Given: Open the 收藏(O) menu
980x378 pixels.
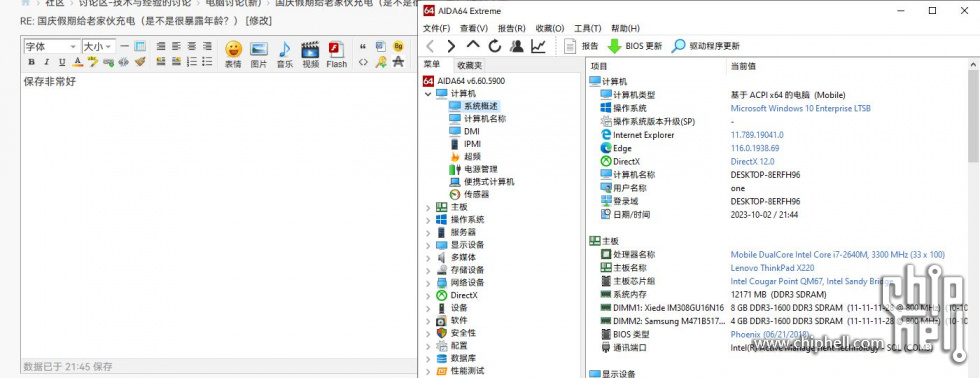Looking at the screenshot, I should coord(550,28).
